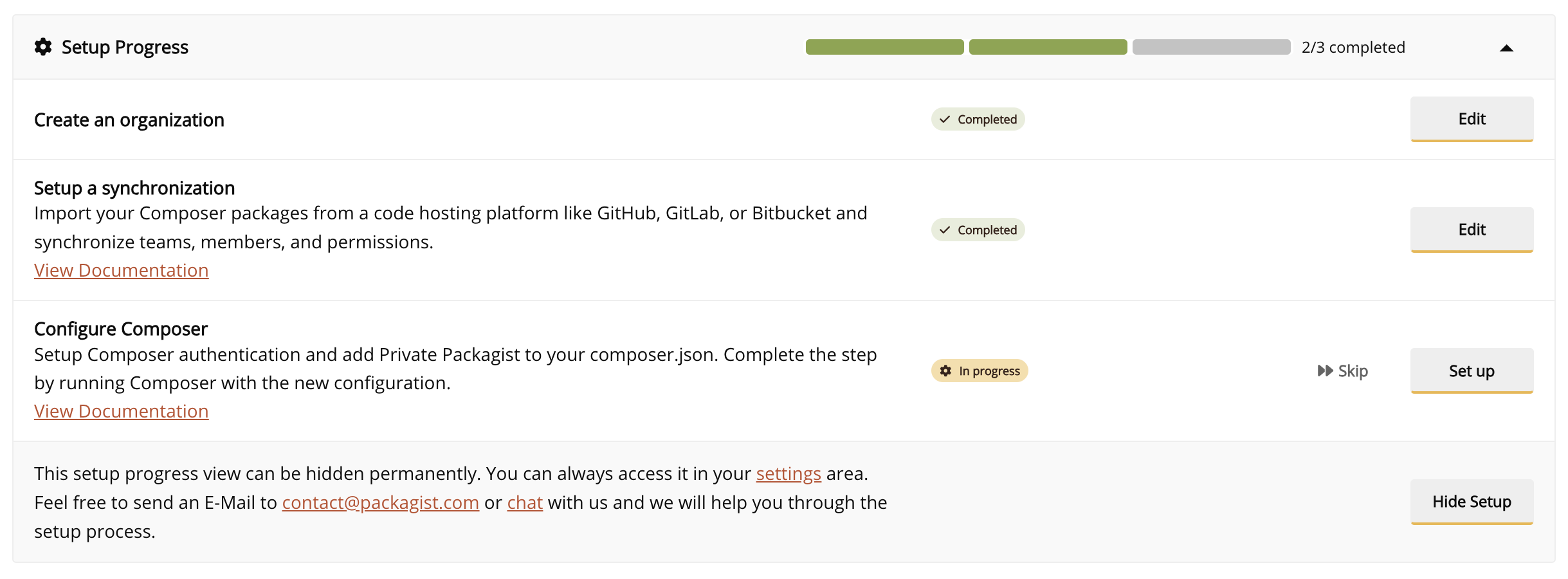The image size is (1568, 579).
Task: Click the Setup Progress header title
Action: [125, 48]
